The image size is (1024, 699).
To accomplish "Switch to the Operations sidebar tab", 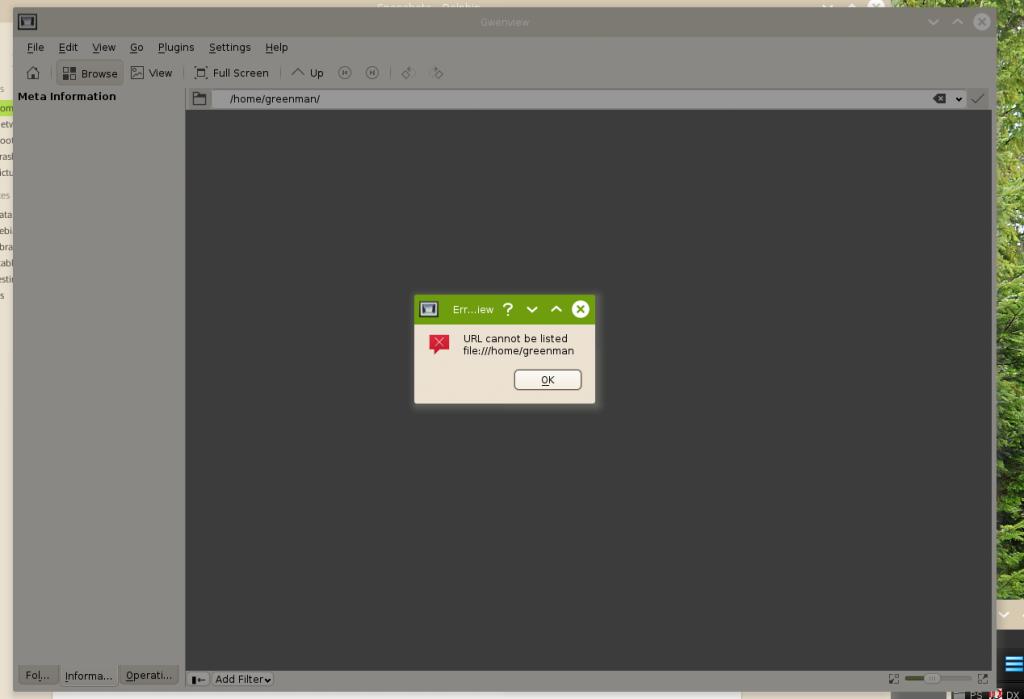I will pyautogui.click(x=149, y=675).
